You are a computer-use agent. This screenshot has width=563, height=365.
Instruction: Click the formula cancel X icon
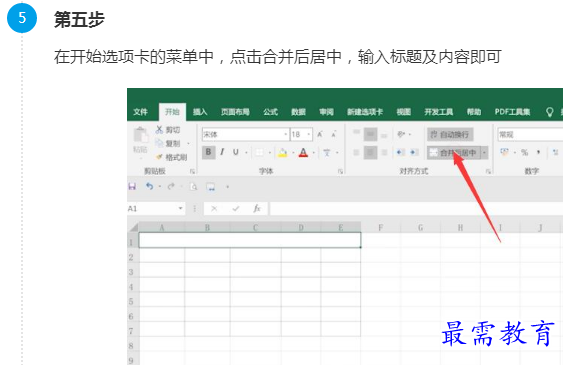pos(214,209)
